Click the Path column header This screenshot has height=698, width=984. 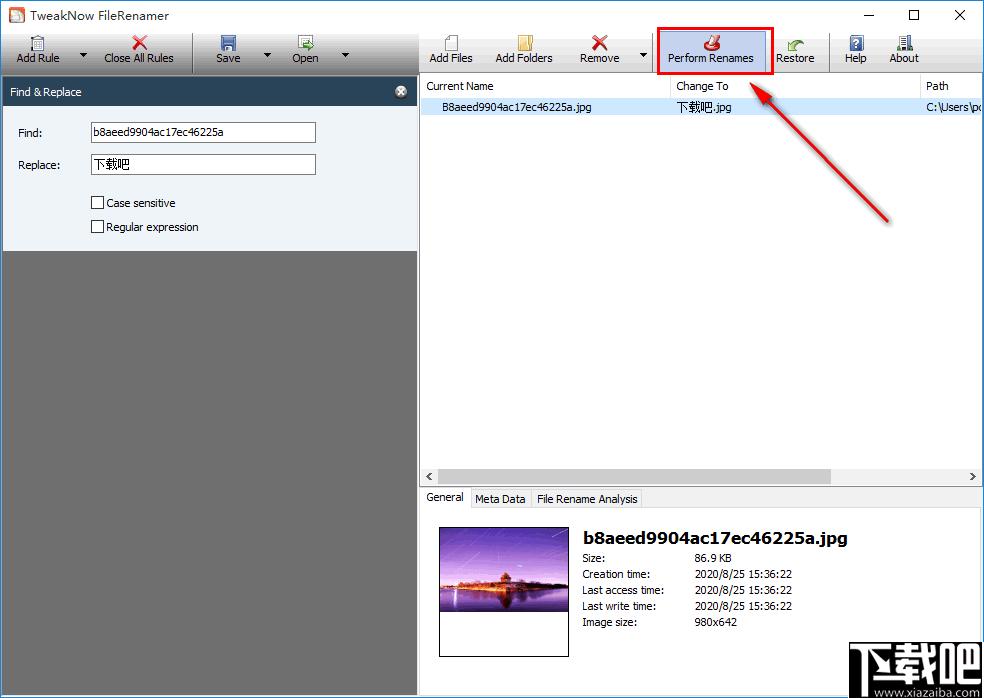pyautogui.click(x=951, y=86)
